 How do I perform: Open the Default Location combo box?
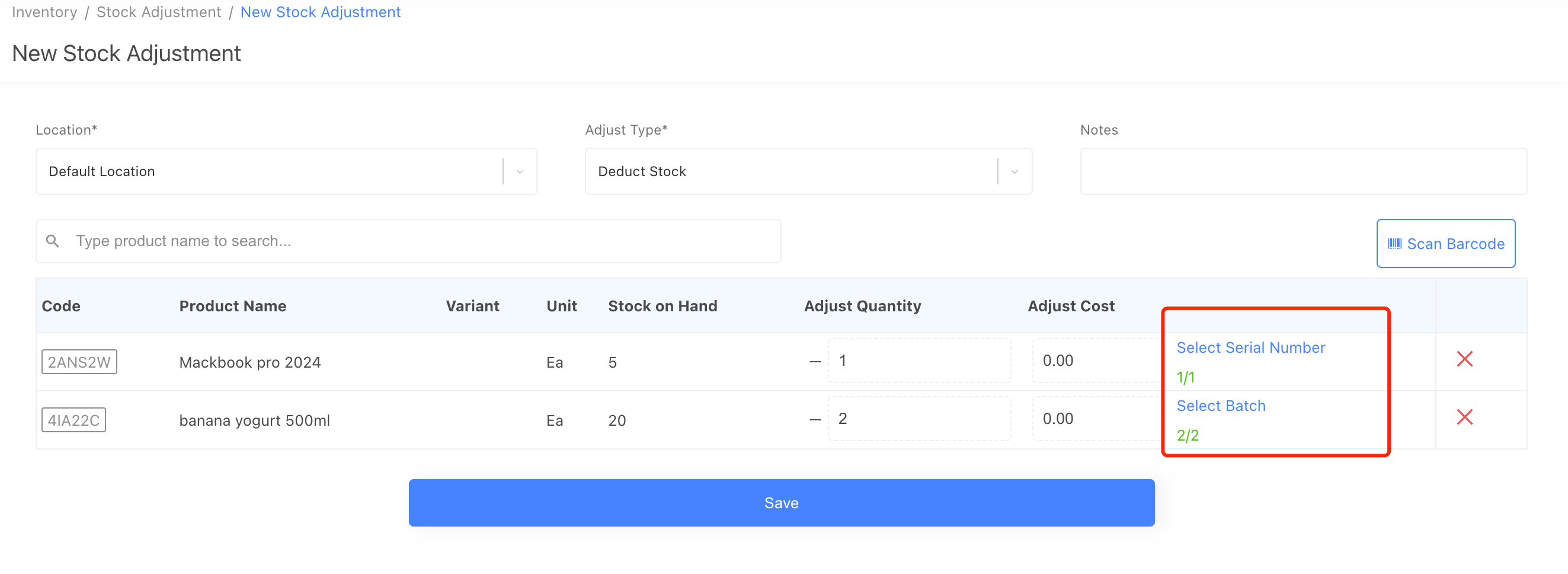pos(268,172)
